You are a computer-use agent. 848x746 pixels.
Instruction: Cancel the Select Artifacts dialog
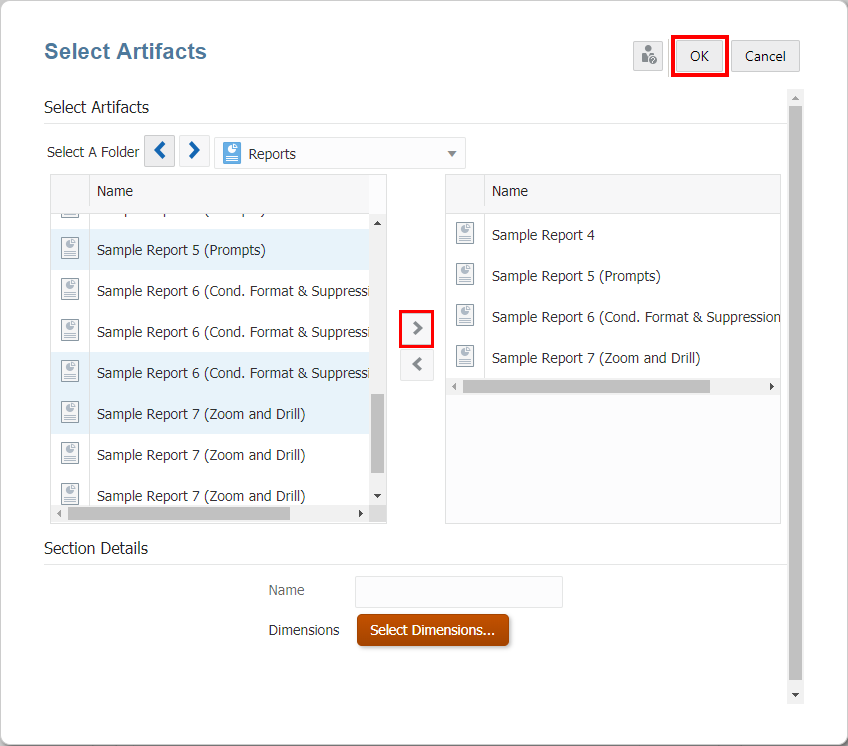pos(765,56)
